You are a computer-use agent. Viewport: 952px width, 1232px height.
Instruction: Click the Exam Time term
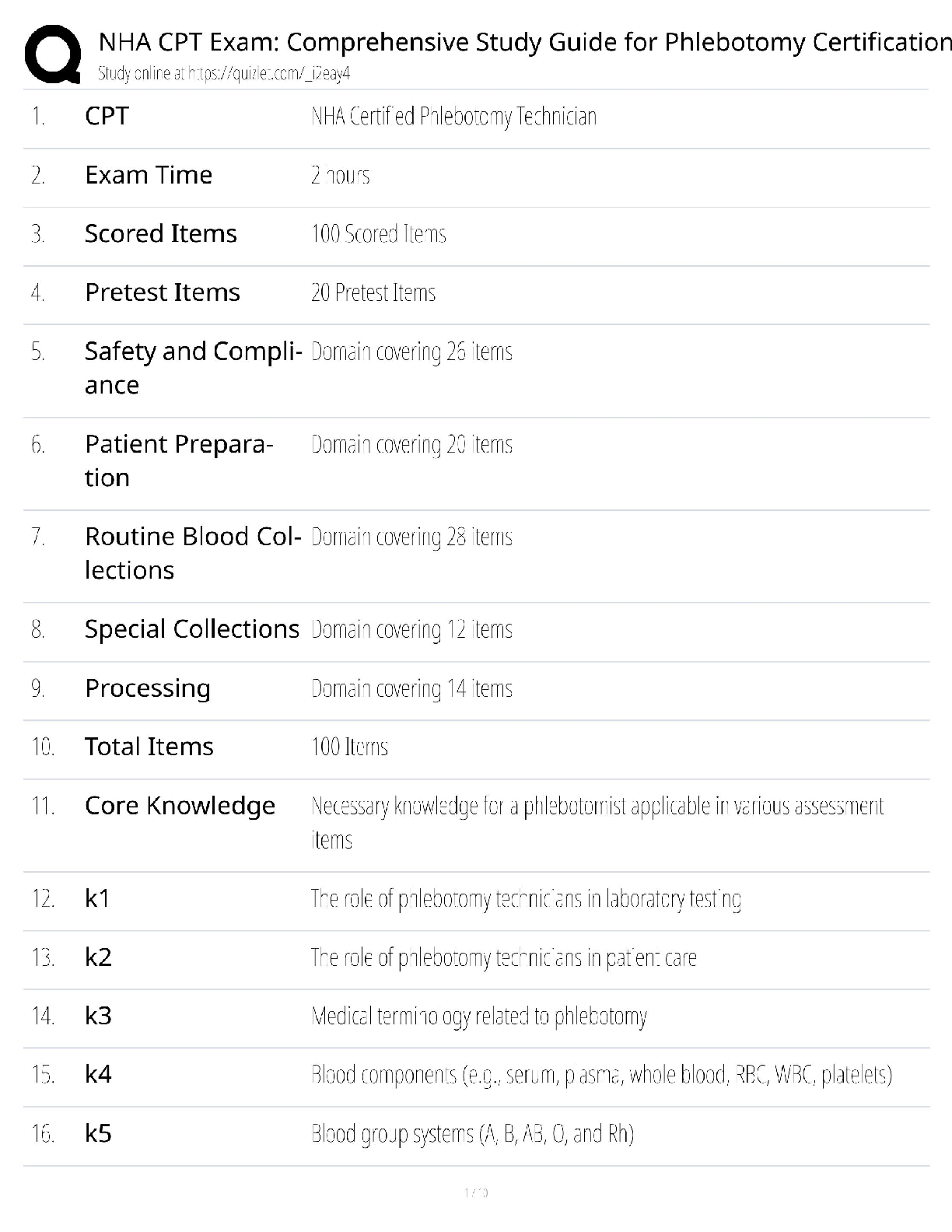(x=149, y=175)
